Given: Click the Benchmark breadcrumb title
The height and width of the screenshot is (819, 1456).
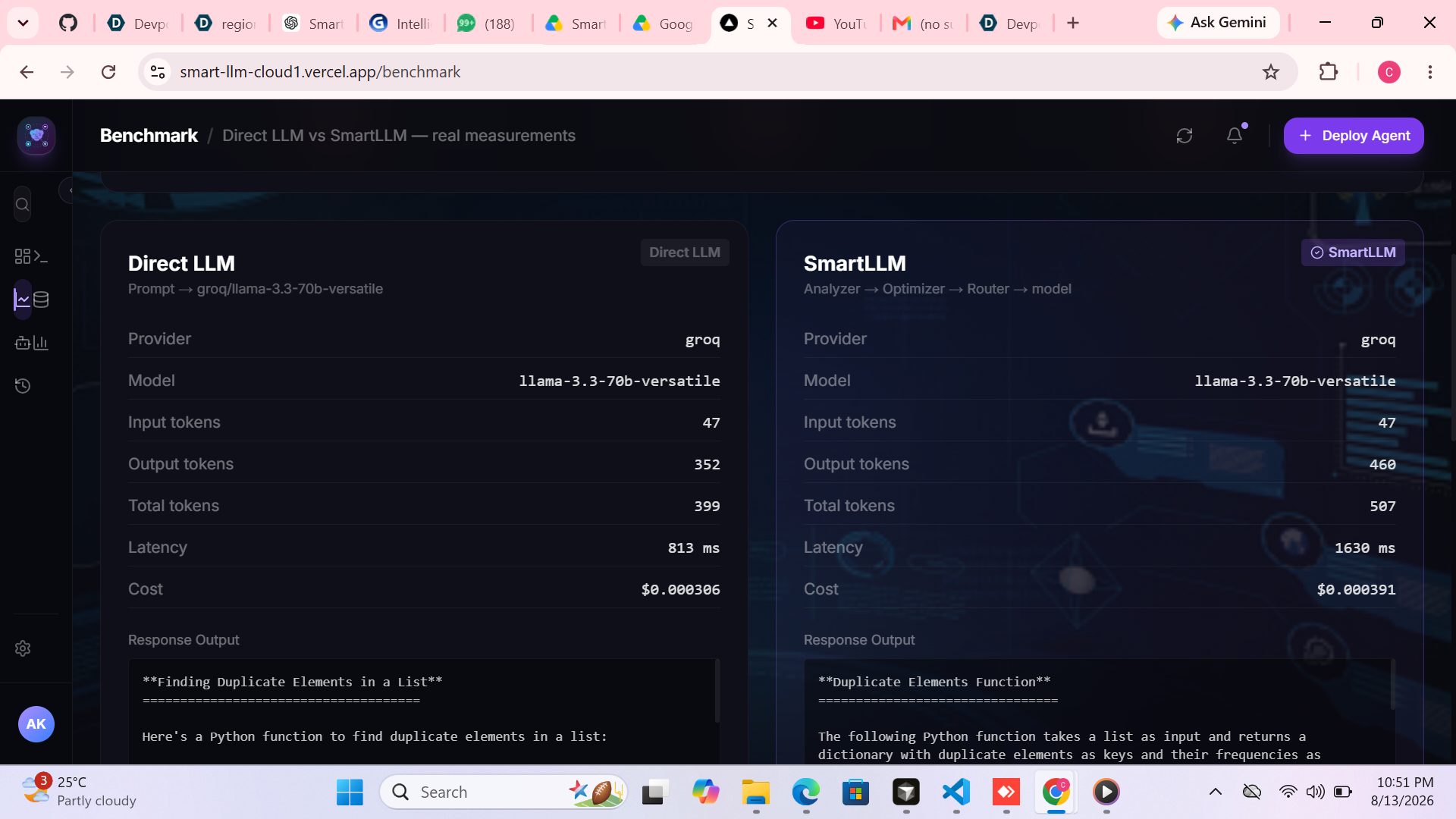Looking at the screenshot, I should tap(149, 136).
